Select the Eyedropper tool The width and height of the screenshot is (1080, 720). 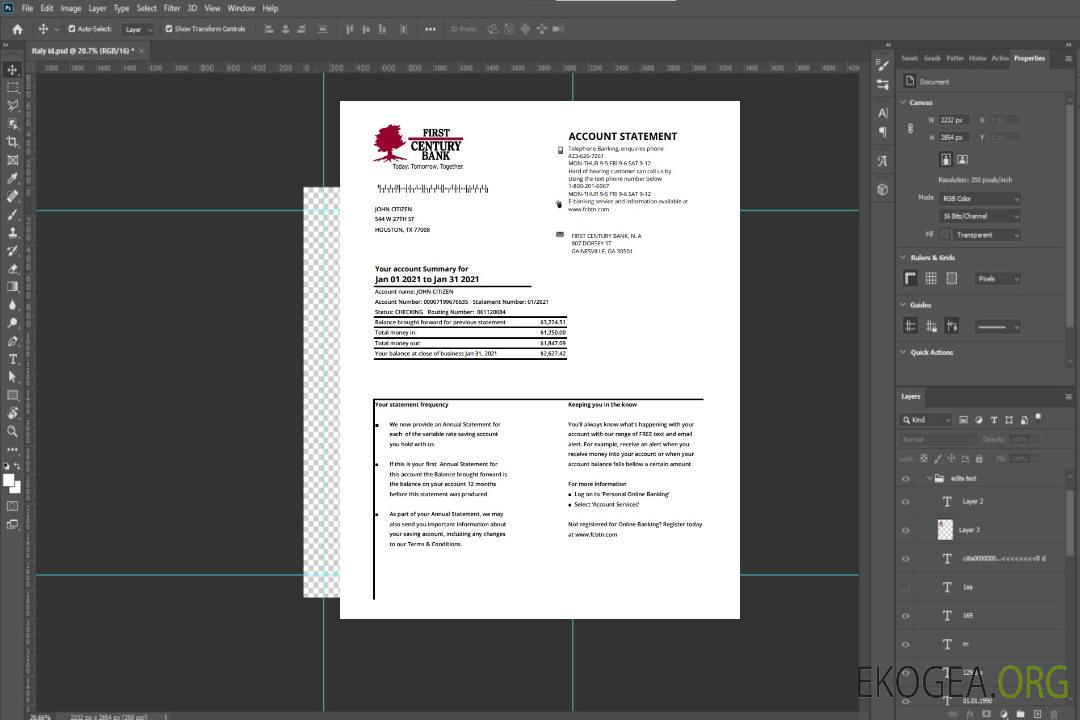pos(12,178)
